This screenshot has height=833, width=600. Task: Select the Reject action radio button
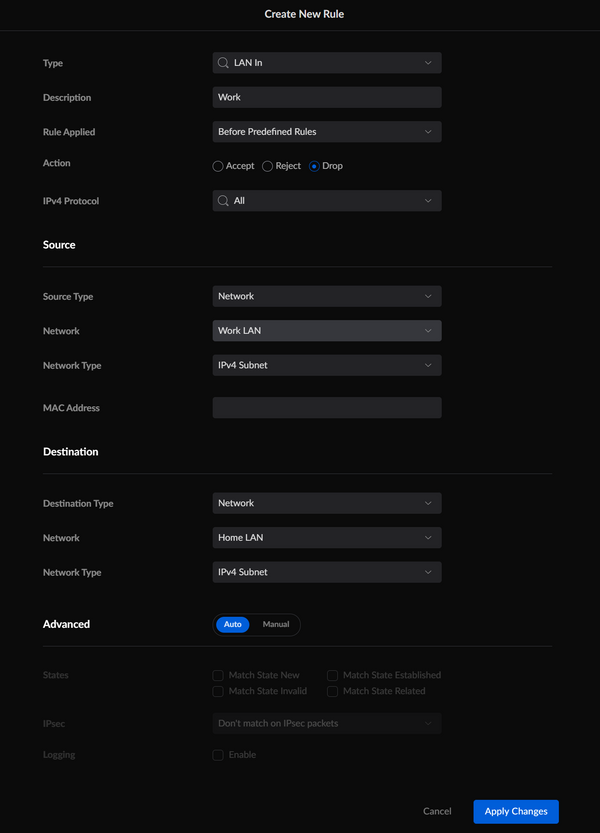click(x=267, y=166)
